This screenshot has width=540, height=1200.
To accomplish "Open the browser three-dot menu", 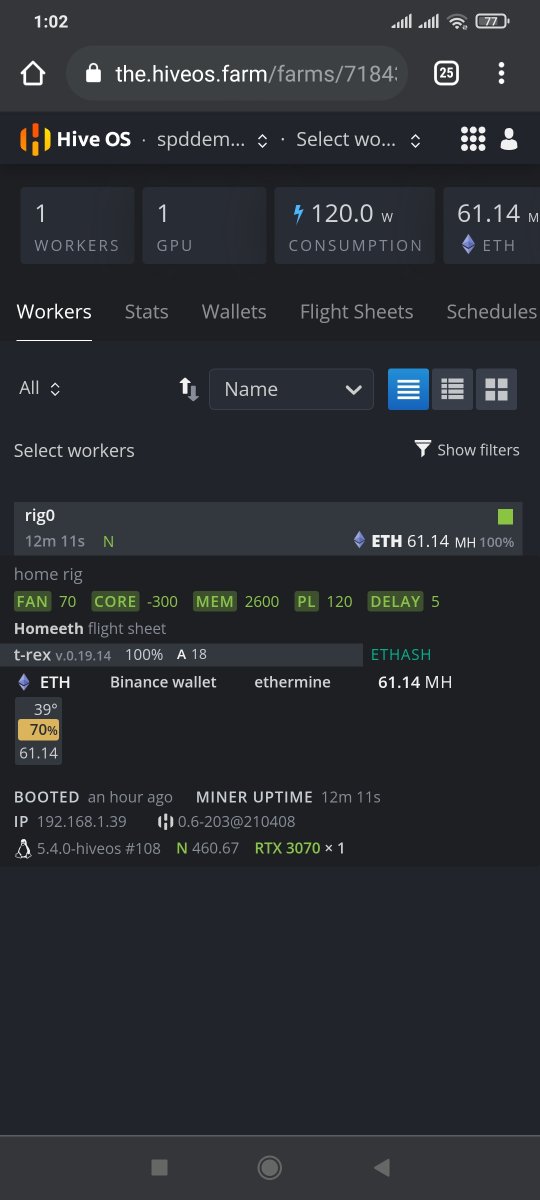I will pyautogui.click(x=501, y=73).
